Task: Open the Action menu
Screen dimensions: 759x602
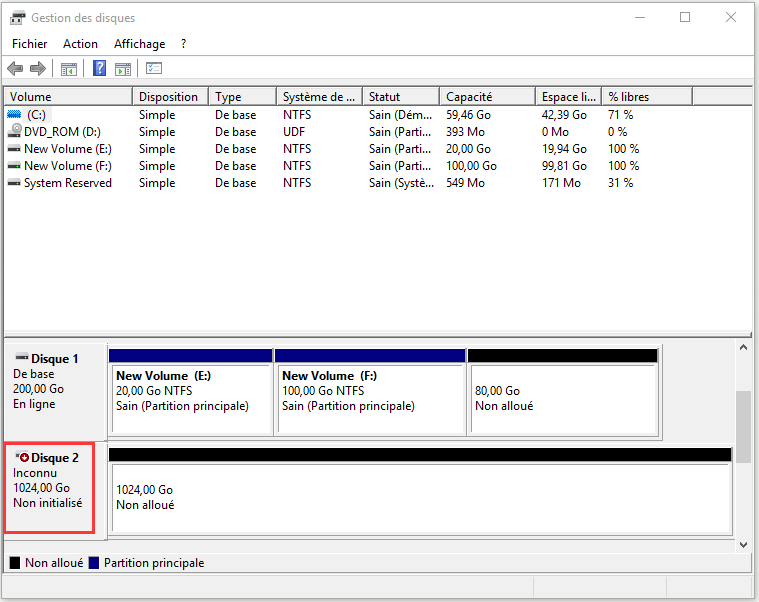Action: (80, 44)
